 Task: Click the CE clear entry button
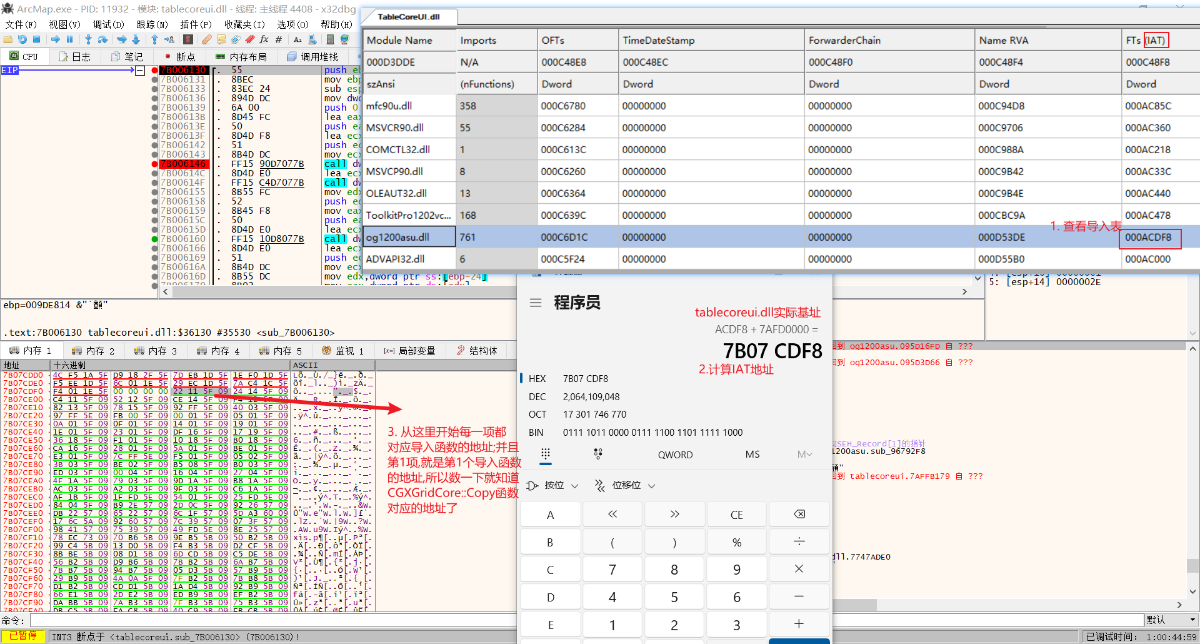pos(736,514)
